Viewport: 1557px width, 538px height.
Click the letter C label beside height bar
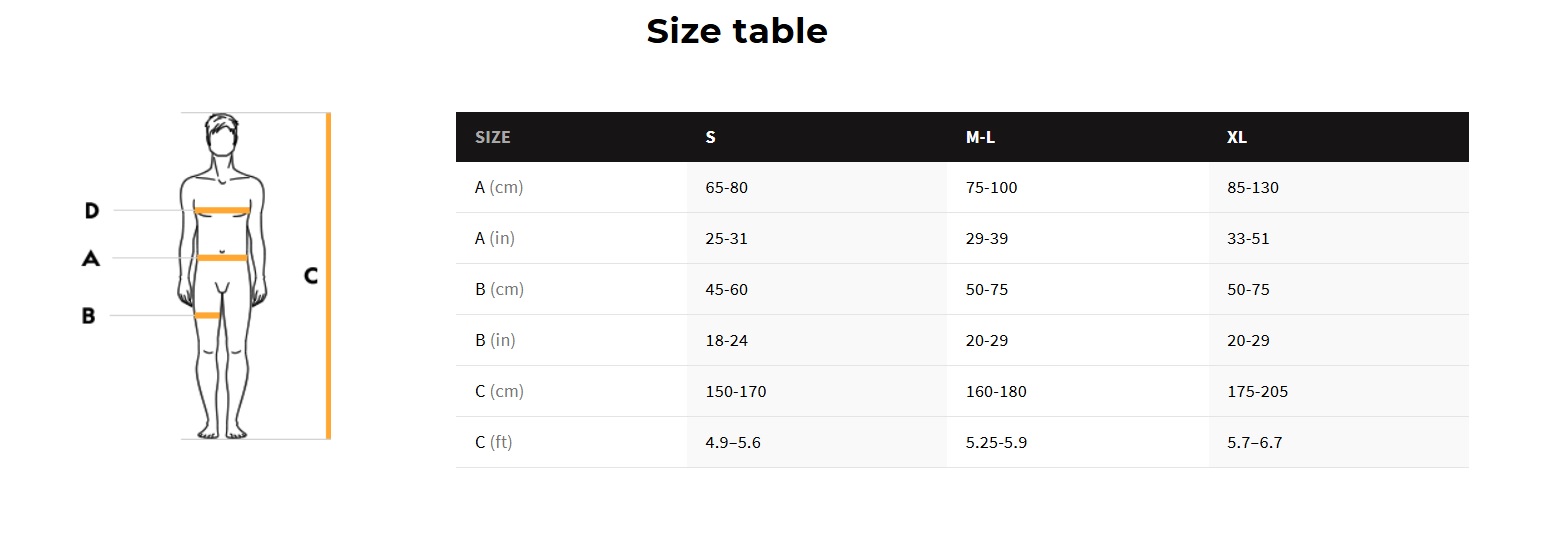click(311, 275)
